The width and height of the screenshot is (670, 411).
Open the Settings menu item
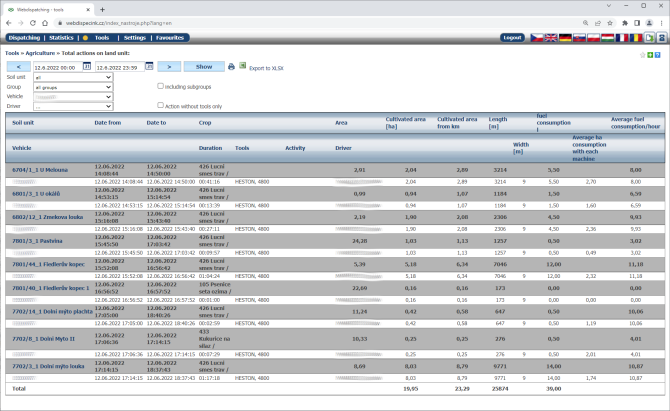pos(134,37)
